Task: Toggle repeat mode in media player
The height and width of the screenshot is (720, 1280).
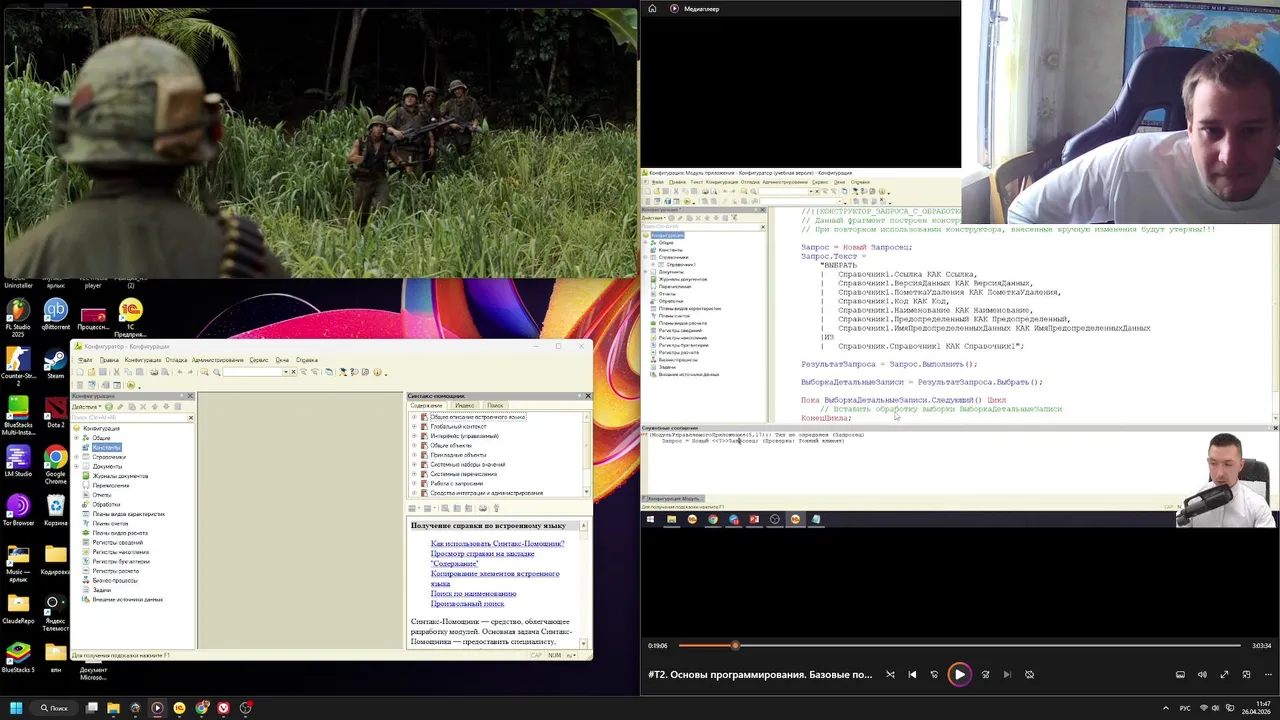Action: tap(1029, 674)
